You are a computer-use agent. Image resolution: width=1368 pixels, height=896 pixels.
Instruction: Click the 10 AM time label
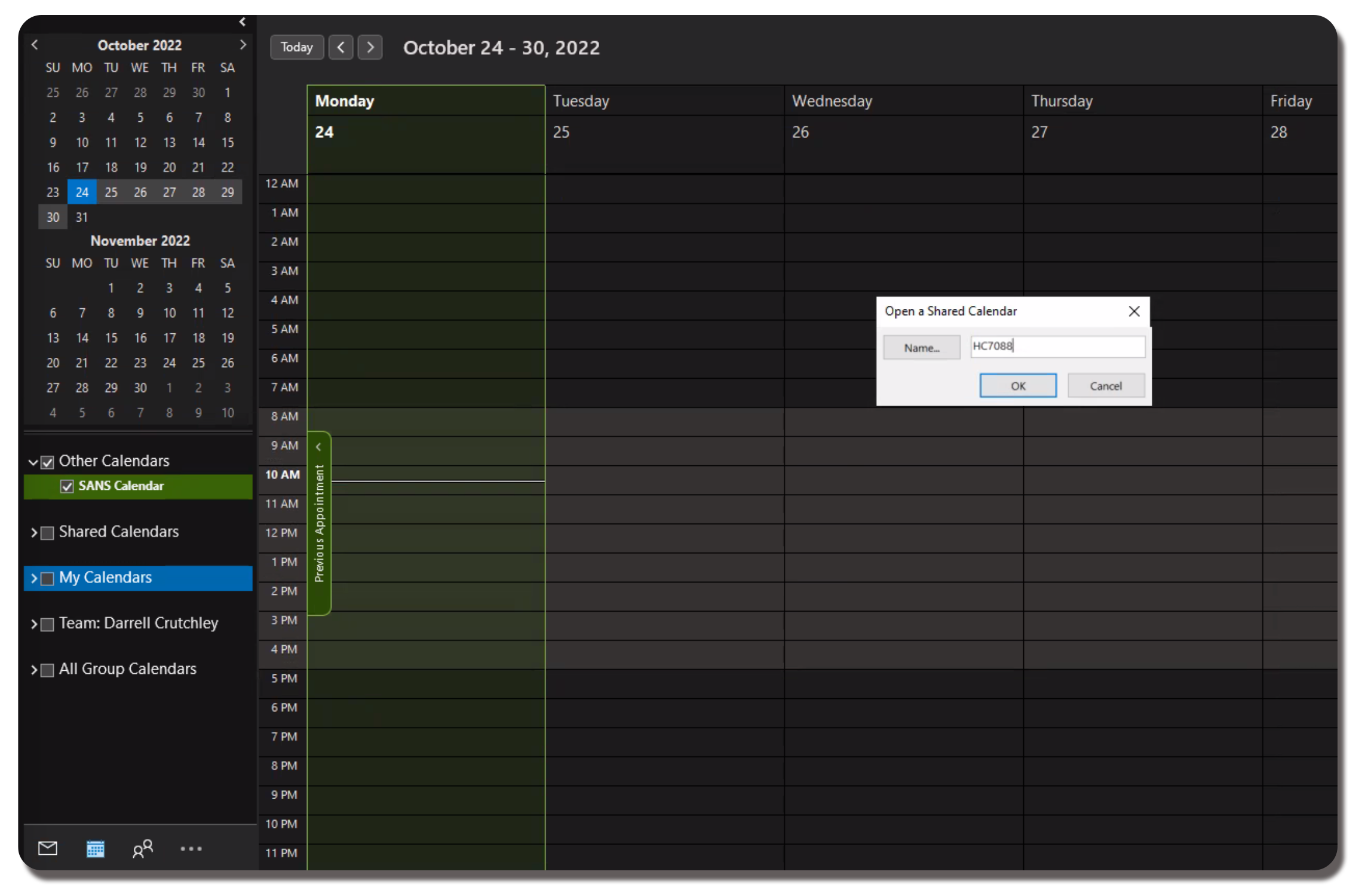pyautogui.click(x=283, y=475)
